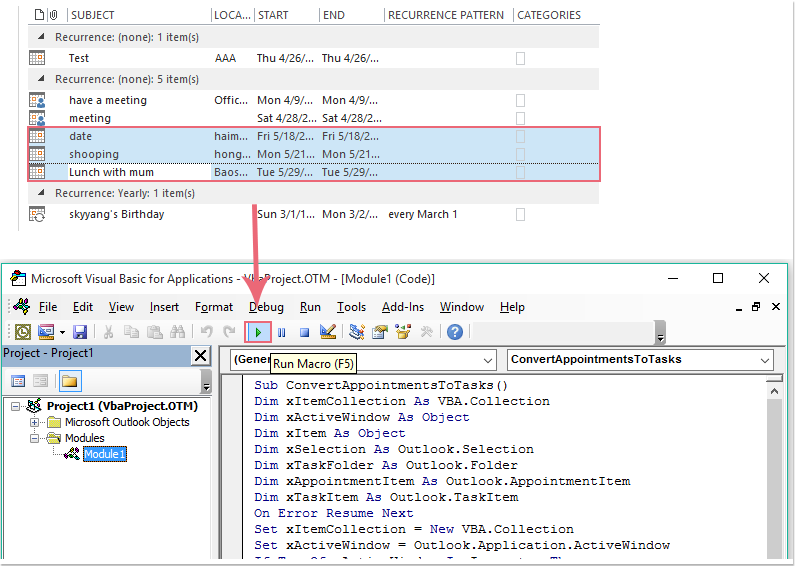Collapse the Recurrence: Yearly group
795x566 pixels.
41,193
